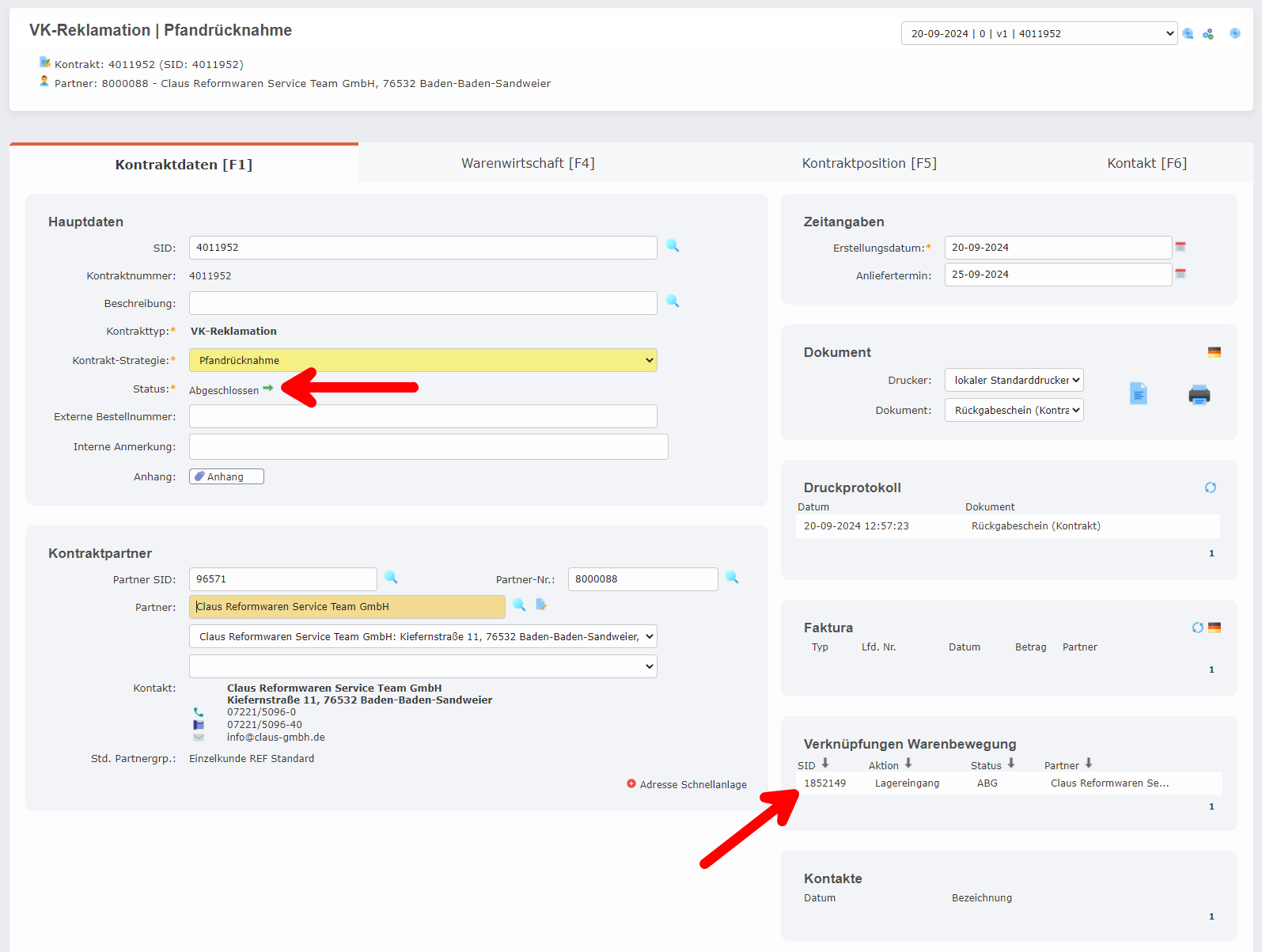Open the blue document preview icon

click(x=1138, y=393)
